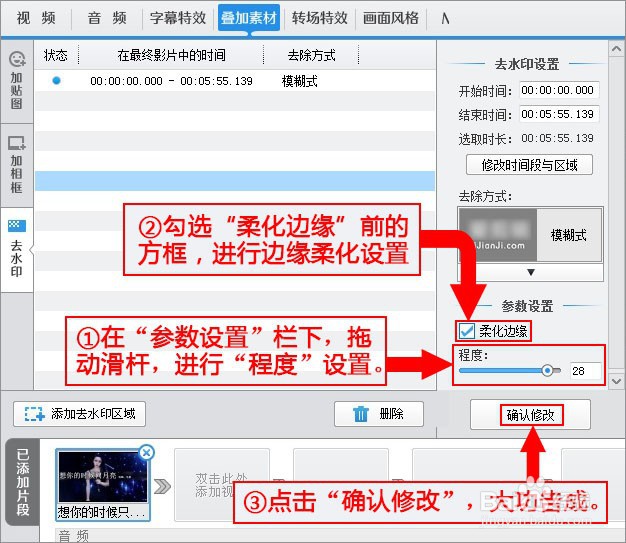Click the 模糊式 cell in the list
This screenshot has height=543, width=626.
coord(299,81)
